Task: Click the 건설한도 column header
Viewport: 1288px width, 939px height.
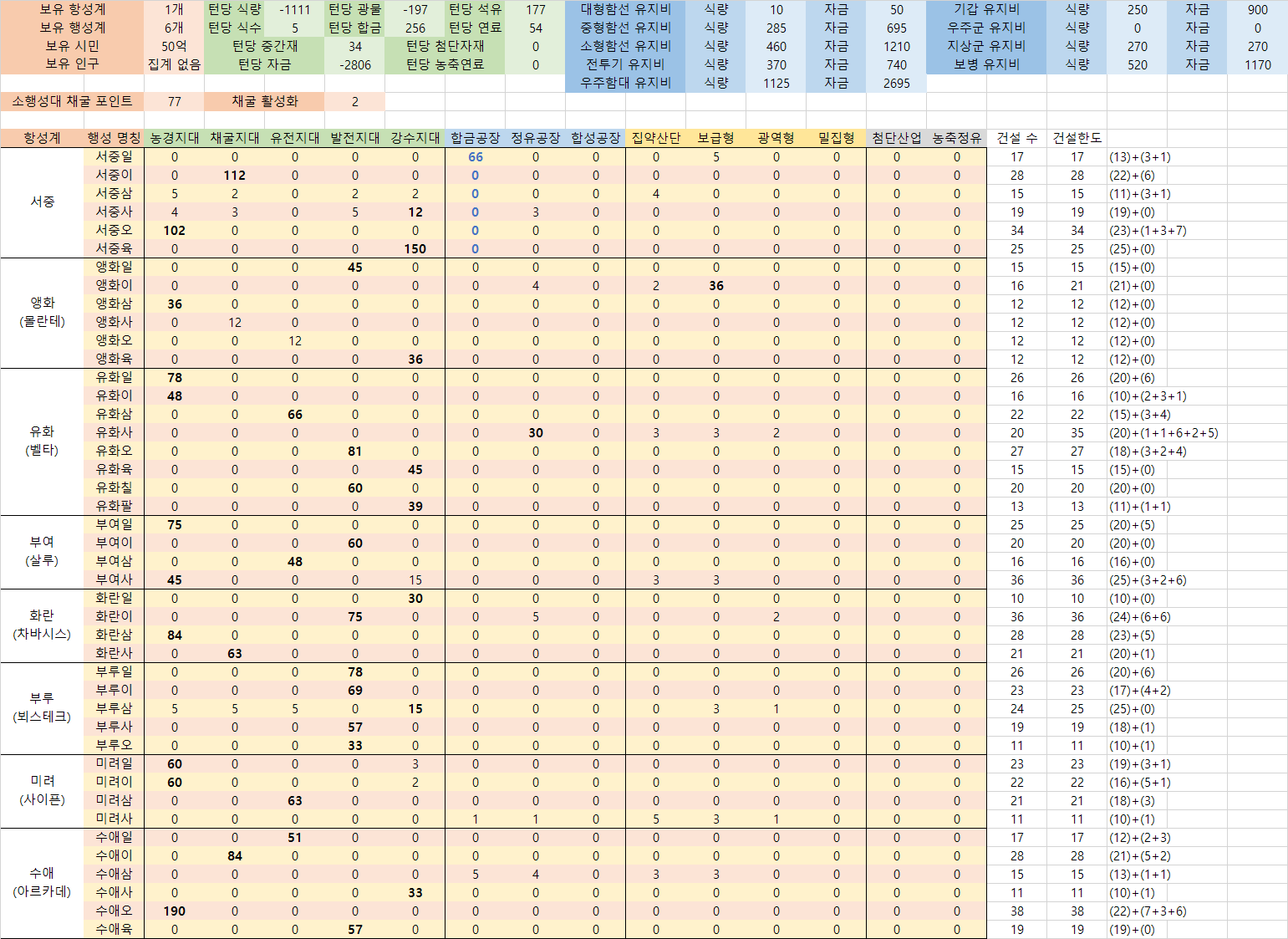Action: (1077, 138)
